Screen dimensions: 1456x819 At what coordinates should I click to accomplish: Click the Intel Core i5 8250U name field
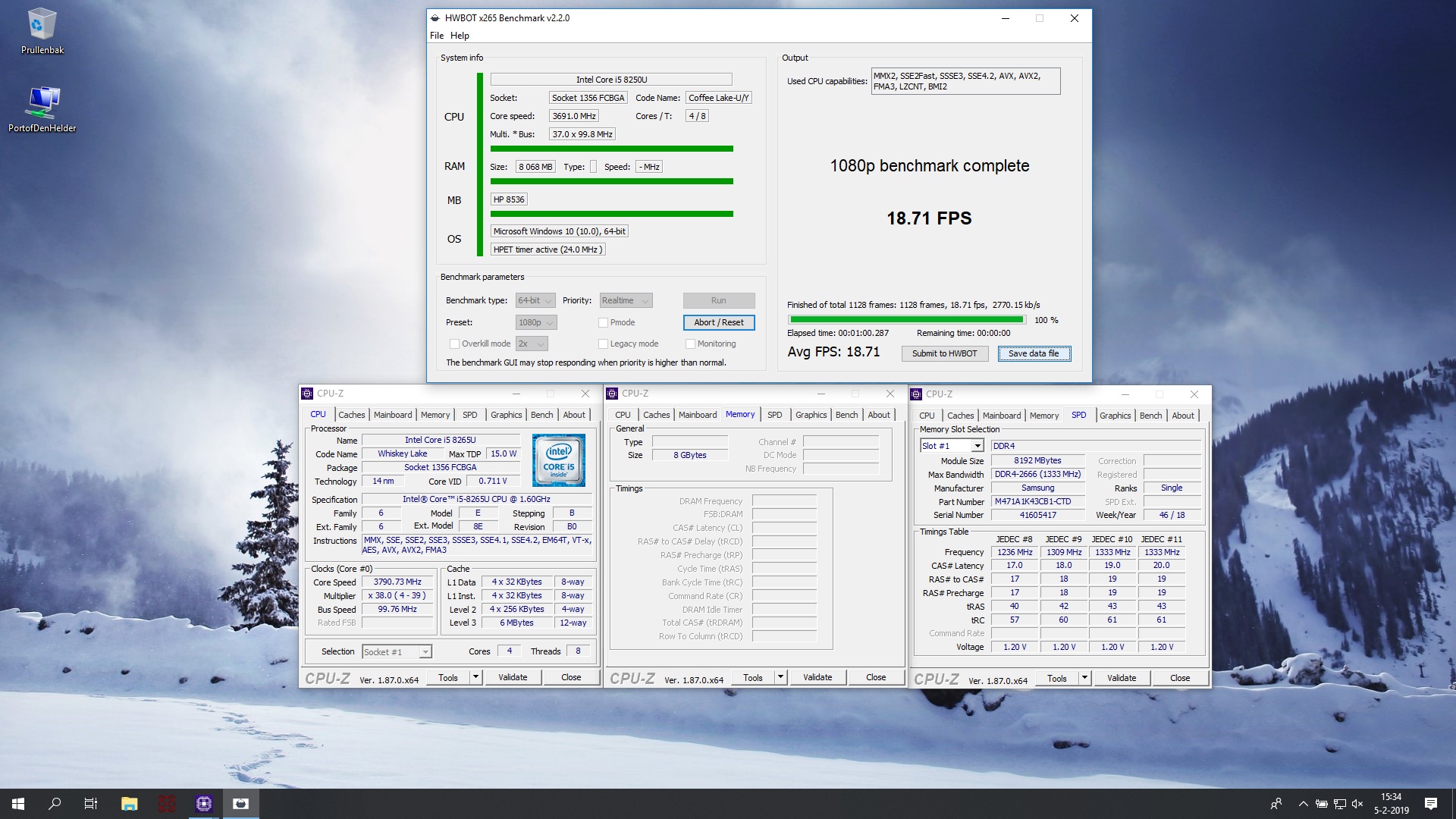pyautogui.click(x=611, y=80)
